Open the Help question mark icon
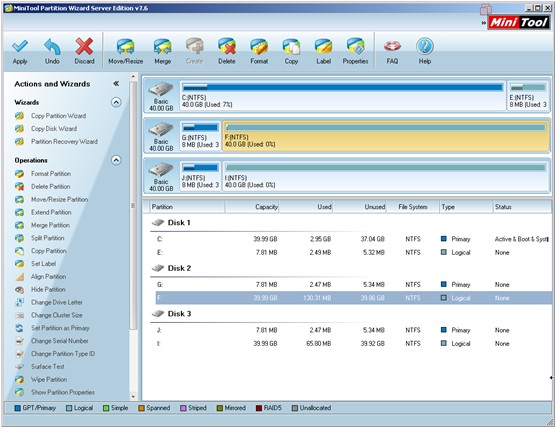This screenshot has height=429, width=557. [x=425, y=46]
